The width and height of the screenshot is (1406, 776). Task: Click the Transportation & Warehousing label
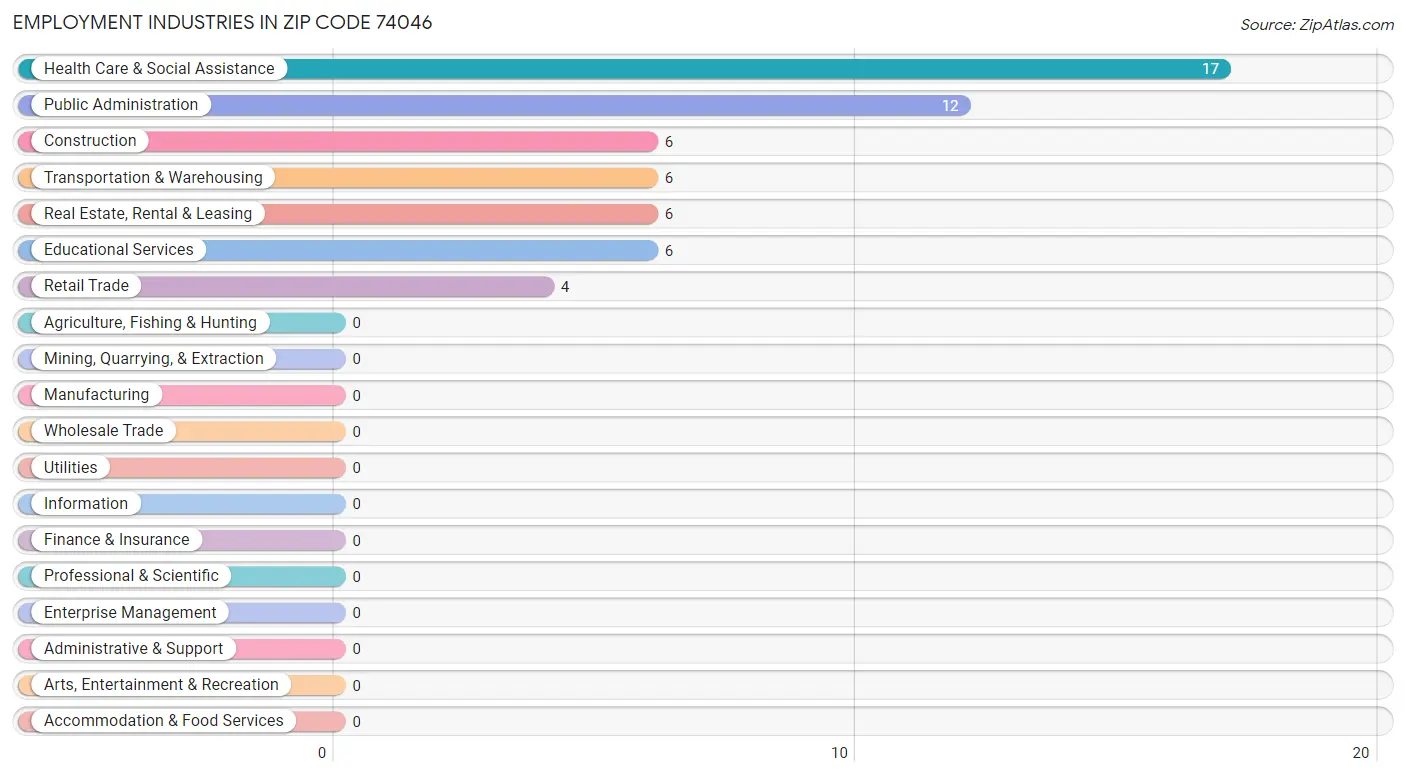(153, 177)
